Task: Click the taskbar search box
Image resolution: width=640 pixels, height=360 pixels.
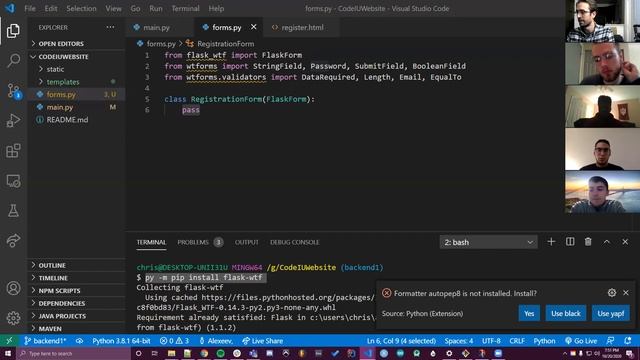Action: coord(73,353)
